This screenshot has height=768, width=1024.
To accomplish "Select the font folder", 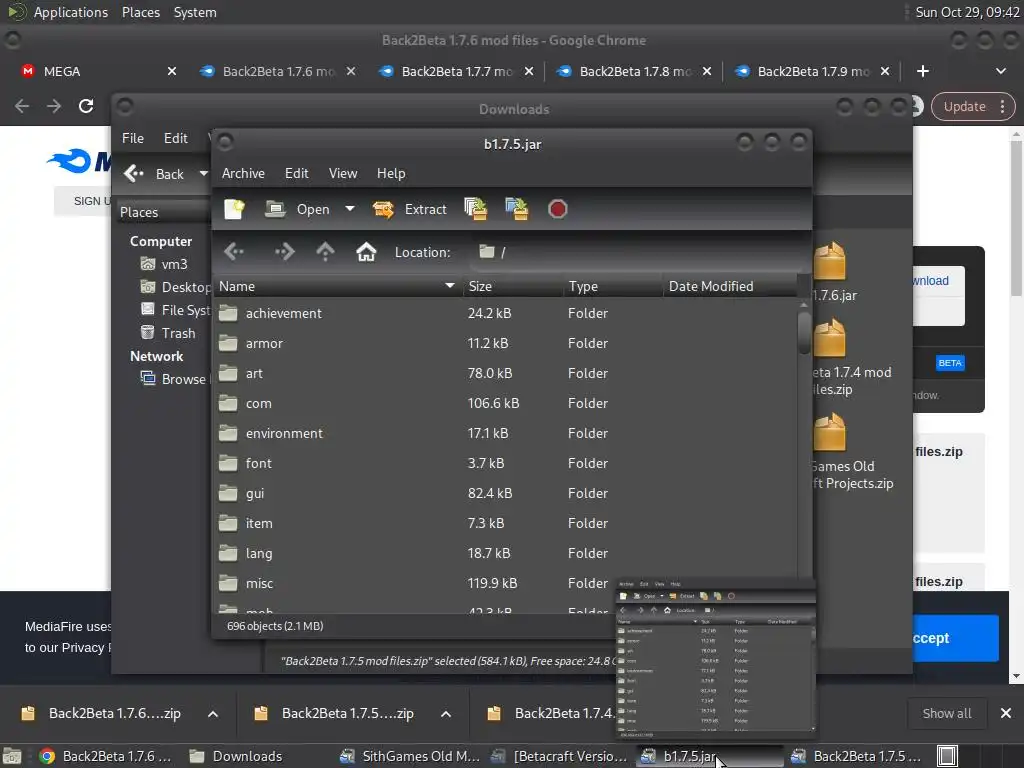I will 505,464.
